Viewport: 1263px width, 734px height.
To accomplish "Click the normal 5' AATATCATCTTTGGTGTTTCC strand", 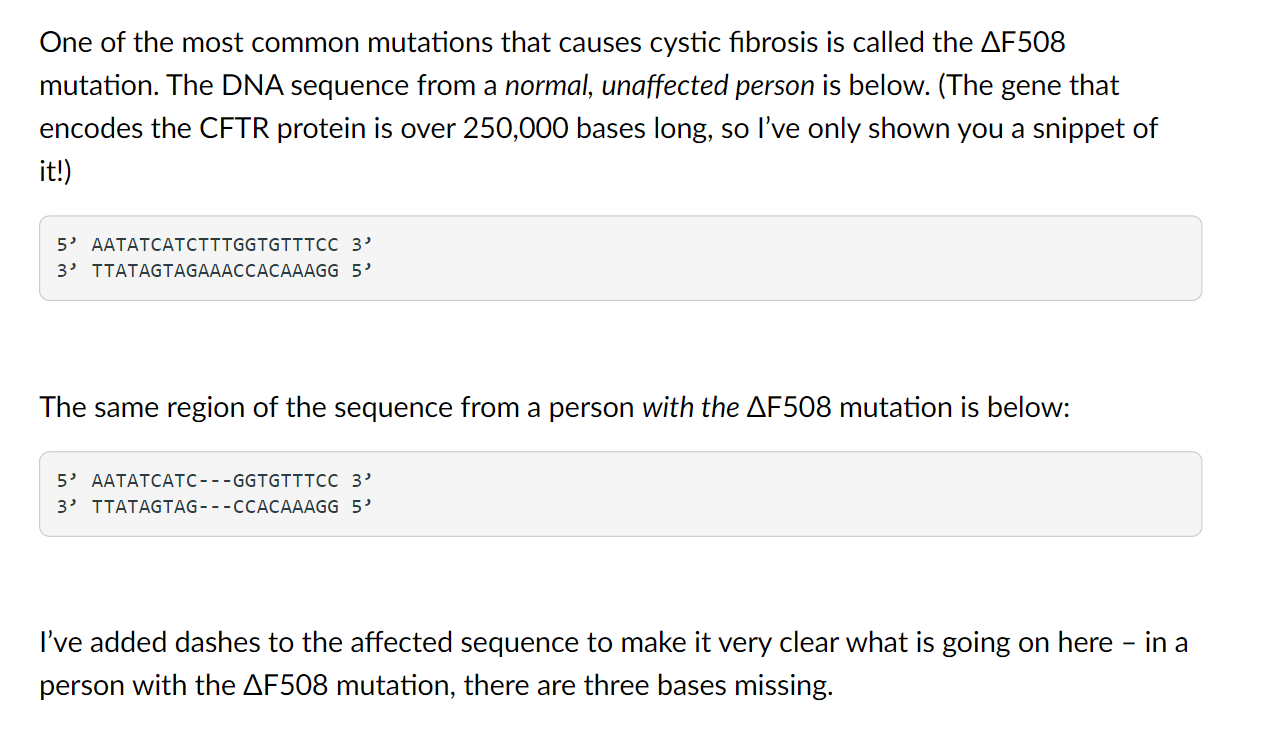I will coord(215,244).
